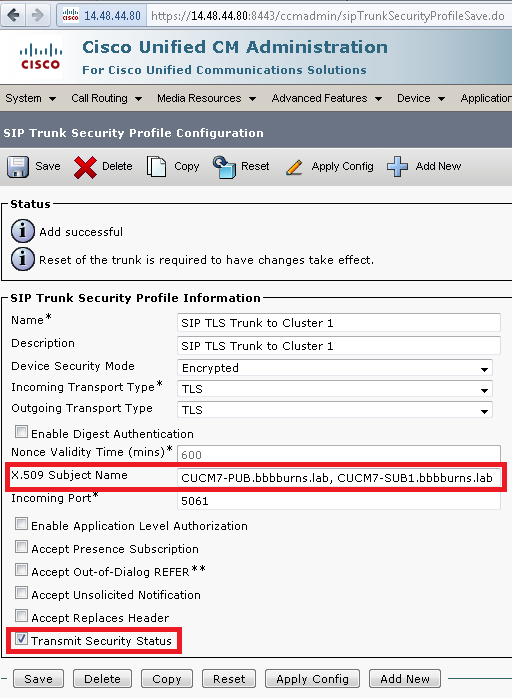Click the Cisco logo in header

coord(40,57)
